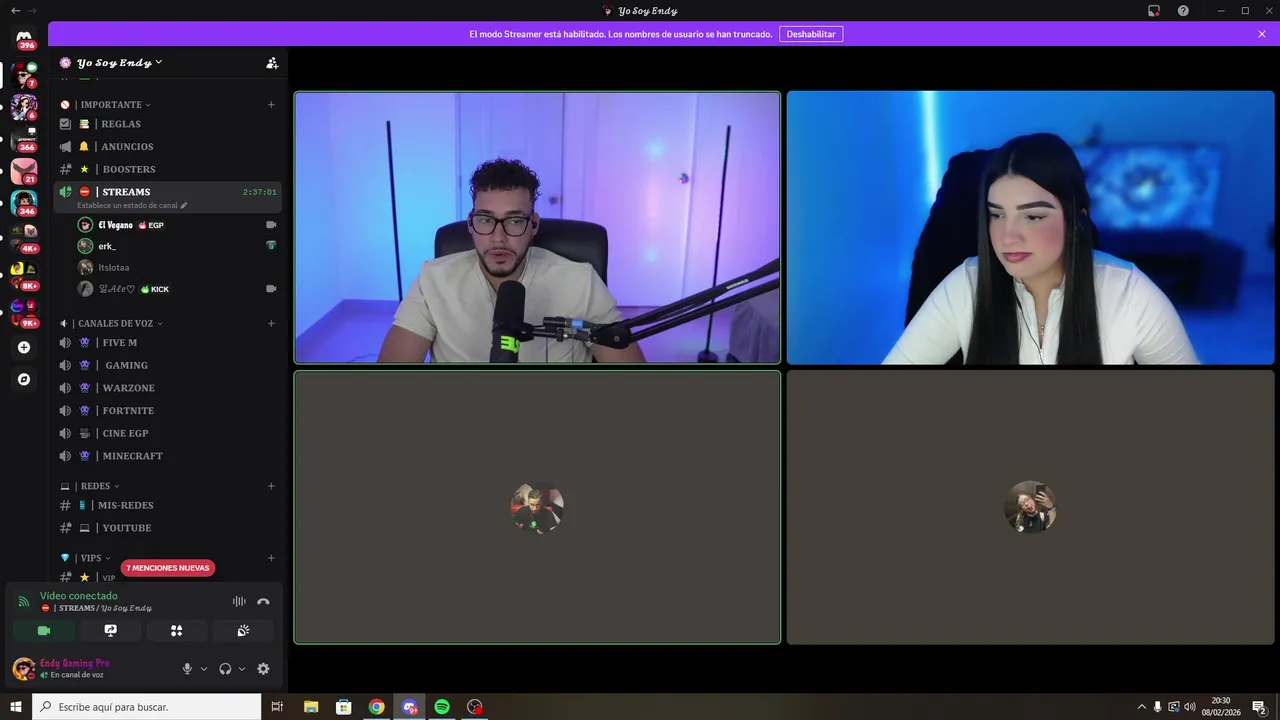Click El Vegano in the STREAMS participants
Viewport: 1280px width, 720px height.
pyautogui.click(x=176, y=225)
